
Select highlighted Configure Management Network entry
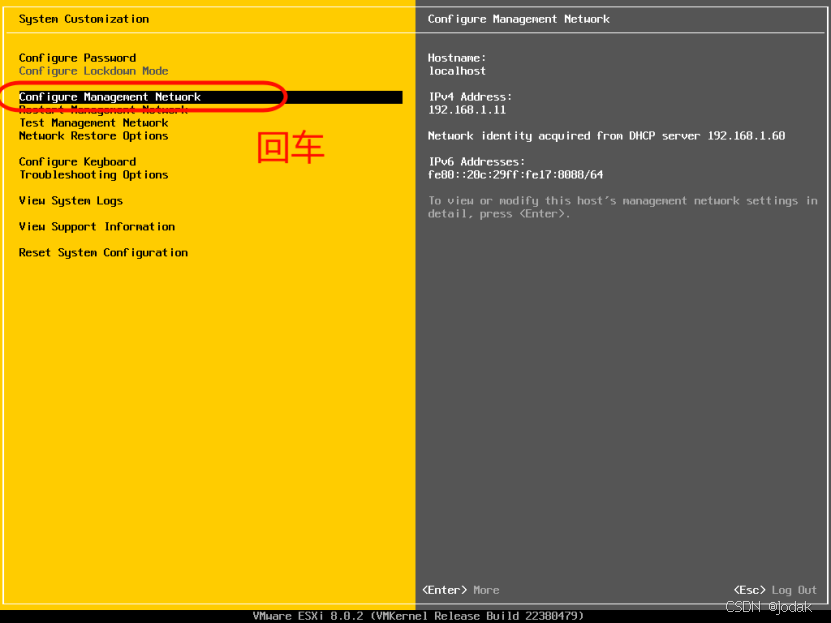(x=210, y=97)
